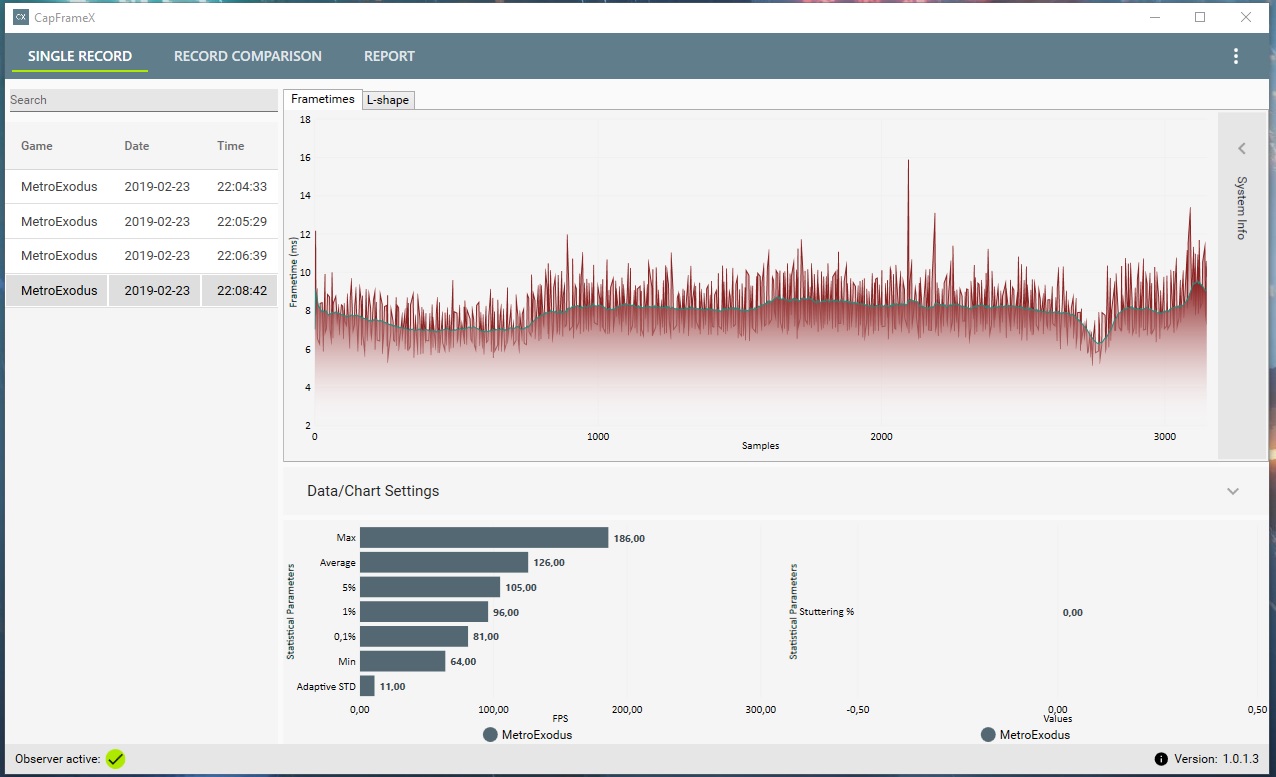Image resolution: width=1276 pixels, height=777 pixels.
Task: Select the MetroExodus record from 22:06:39
Action: coord(141,255)
